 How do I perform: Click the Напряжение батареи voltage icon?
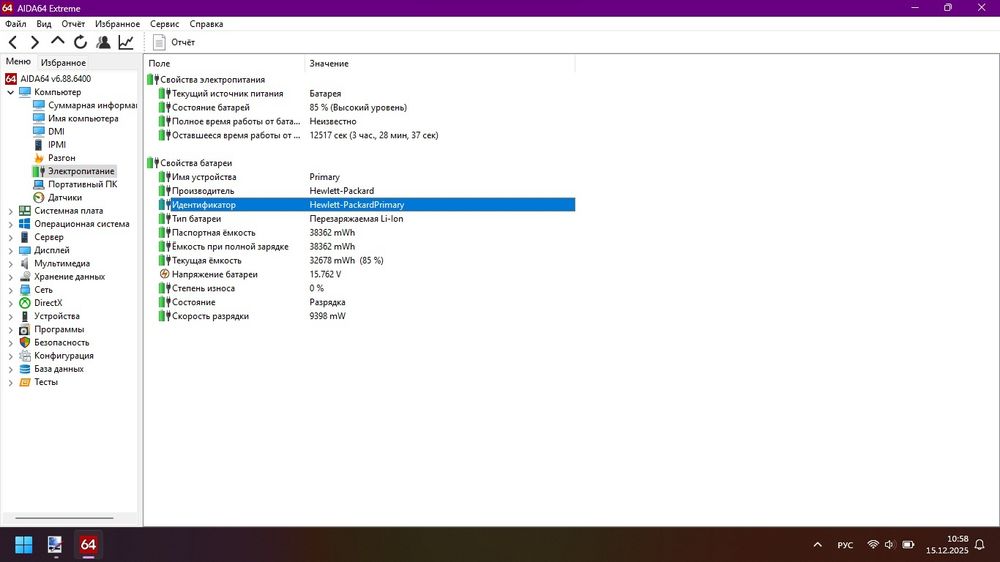pyautogui.click(x=165, y=274)
